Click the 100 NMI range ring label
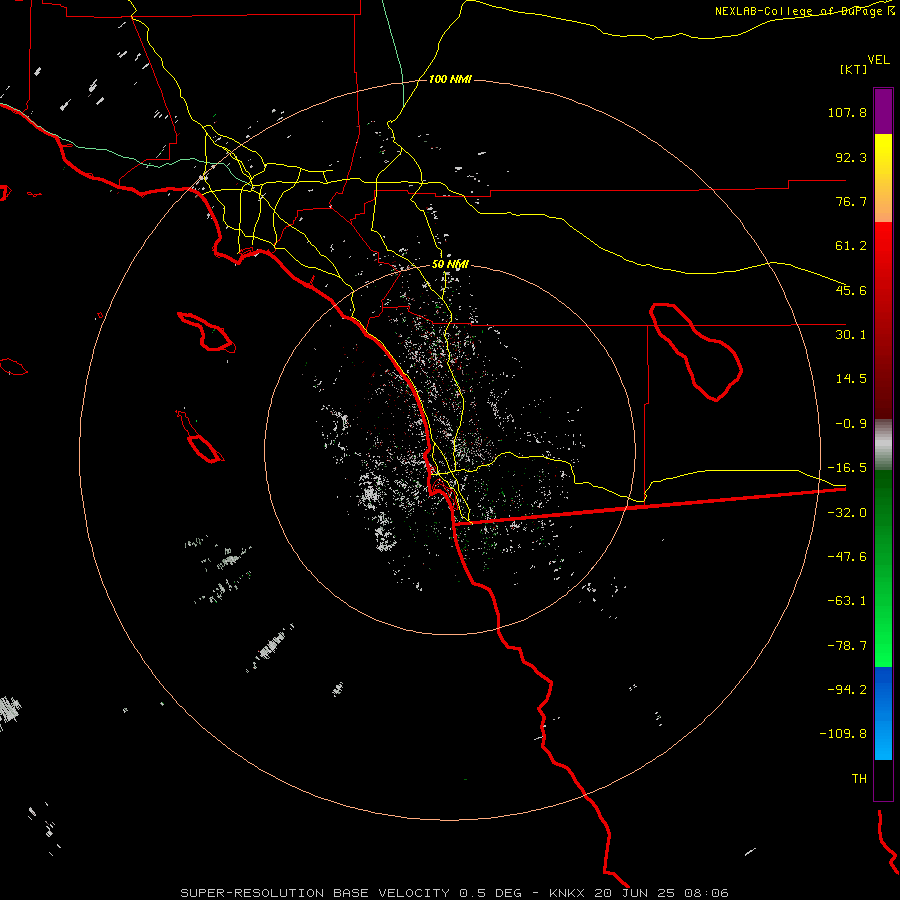The width and height of the screenshot is (900, 900). 450,79
